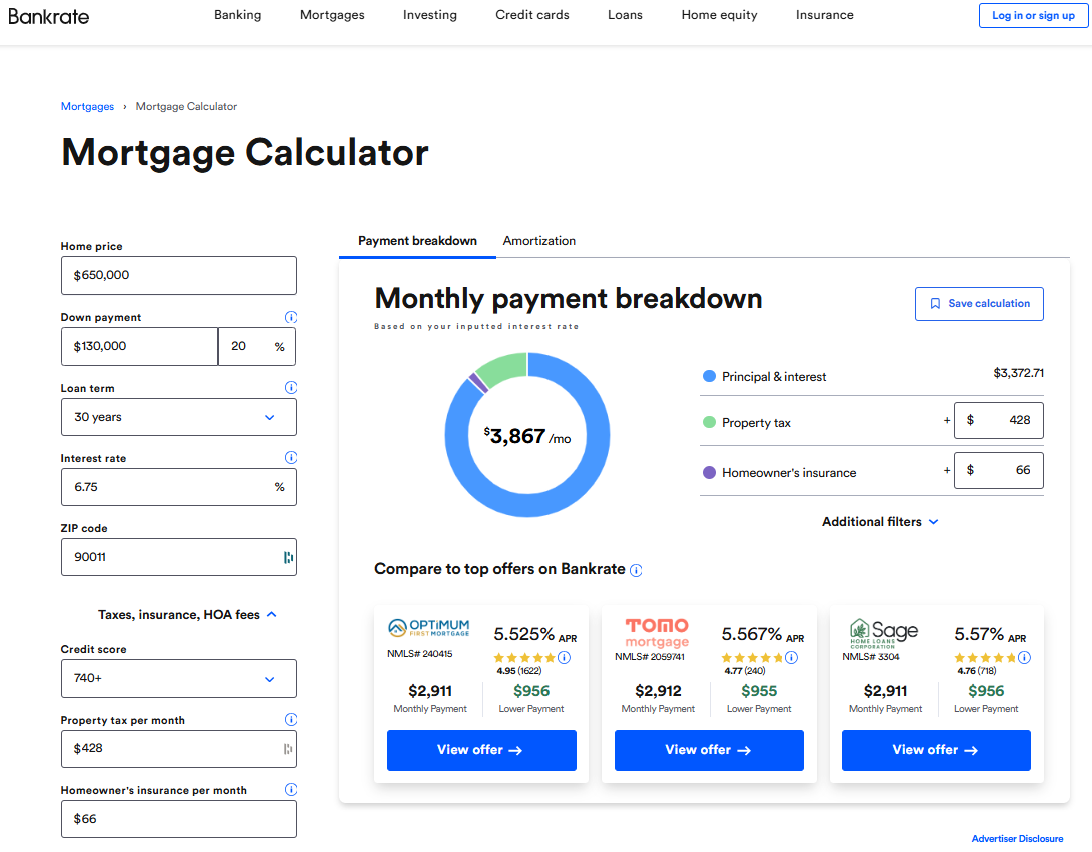View offer from Optimum First Mortgage

tap(481, 750)
